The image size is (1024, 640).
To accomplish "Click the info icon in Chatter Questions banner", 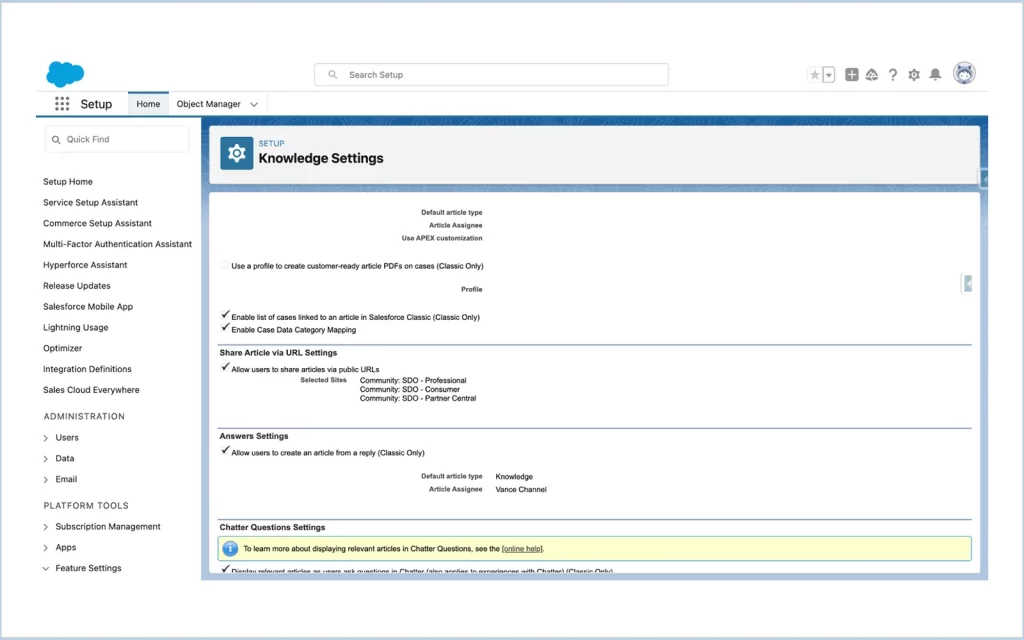I will 230,549.
